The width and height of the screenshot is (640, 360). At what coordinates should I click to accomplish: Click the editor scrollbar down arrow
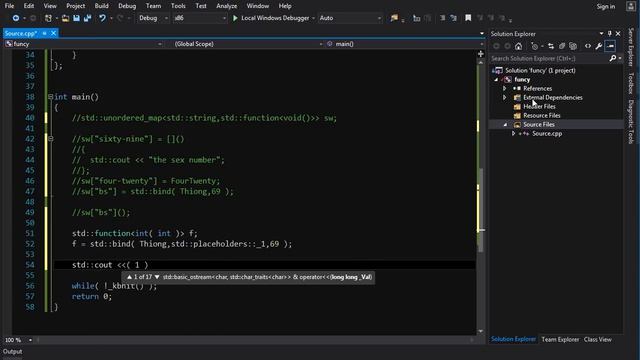coord(480,331)
